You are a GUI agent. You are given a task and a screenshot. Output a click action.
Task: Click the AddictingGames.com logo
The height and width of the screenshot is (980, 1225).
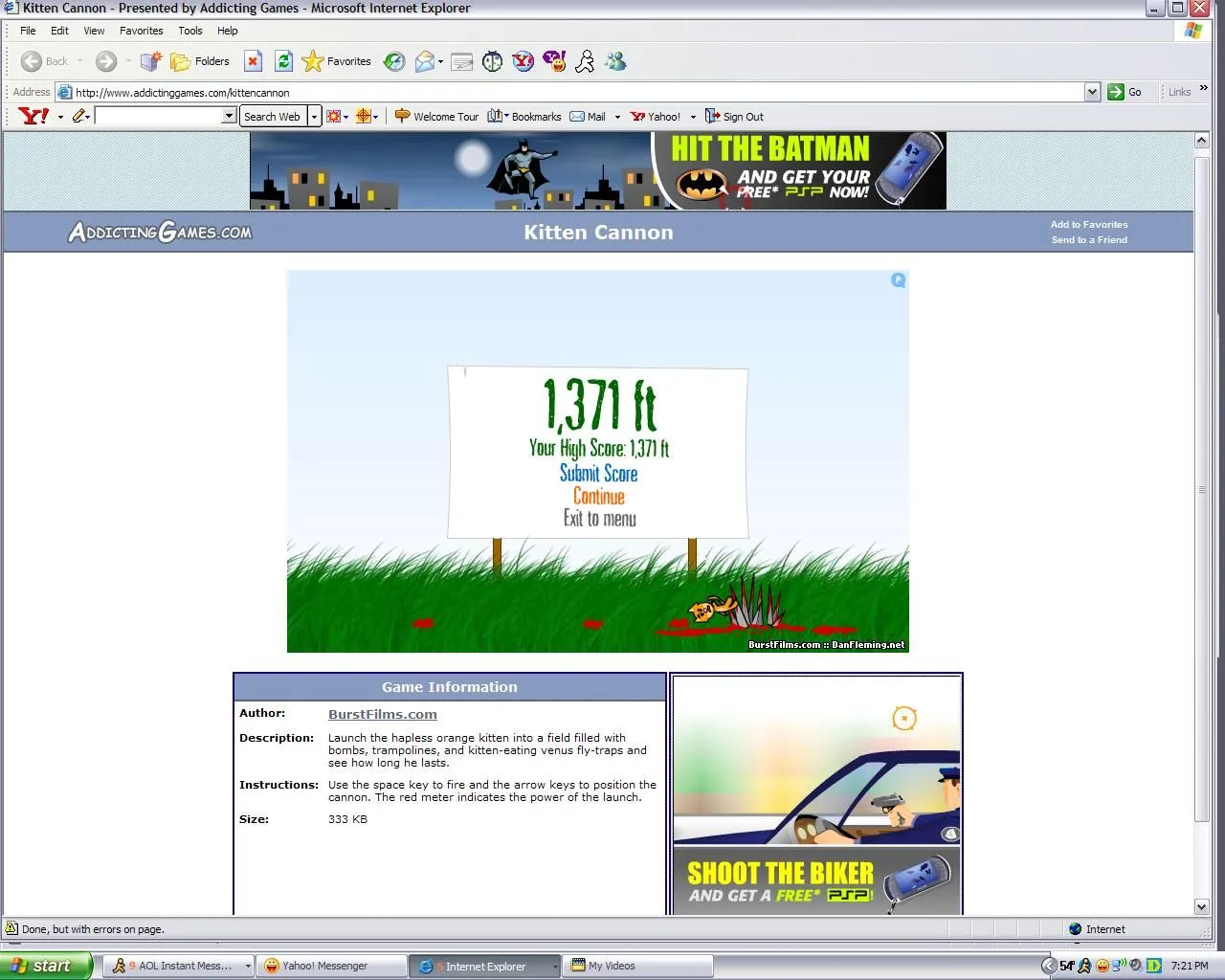[x=160, y=232]
